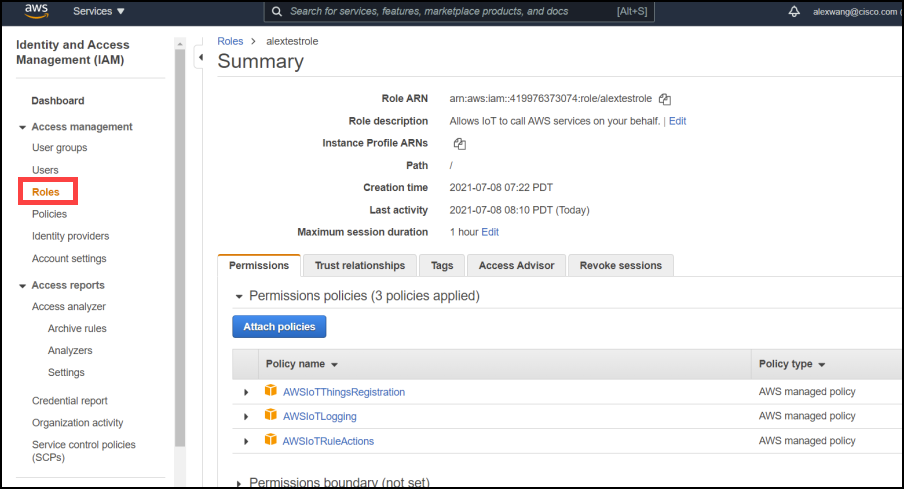The width and height of the screenshot is (904, 489).
Task: Sort by Policy type column
Action: click(792, 364)
